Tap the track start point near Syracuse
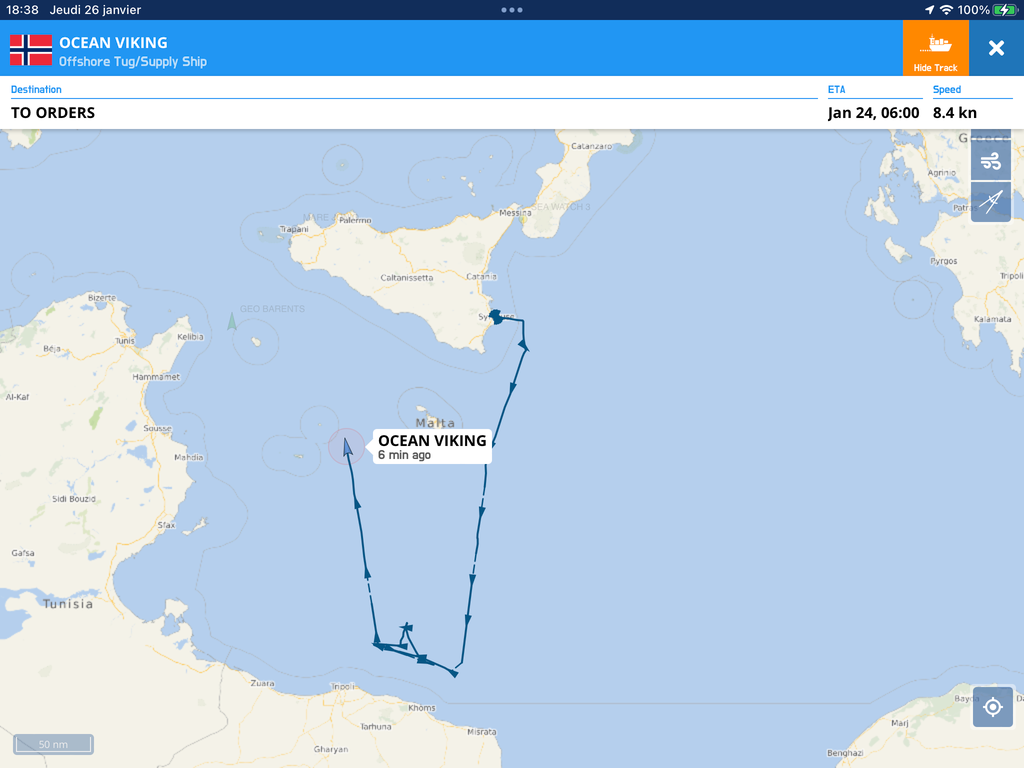 tap(496, 317)
